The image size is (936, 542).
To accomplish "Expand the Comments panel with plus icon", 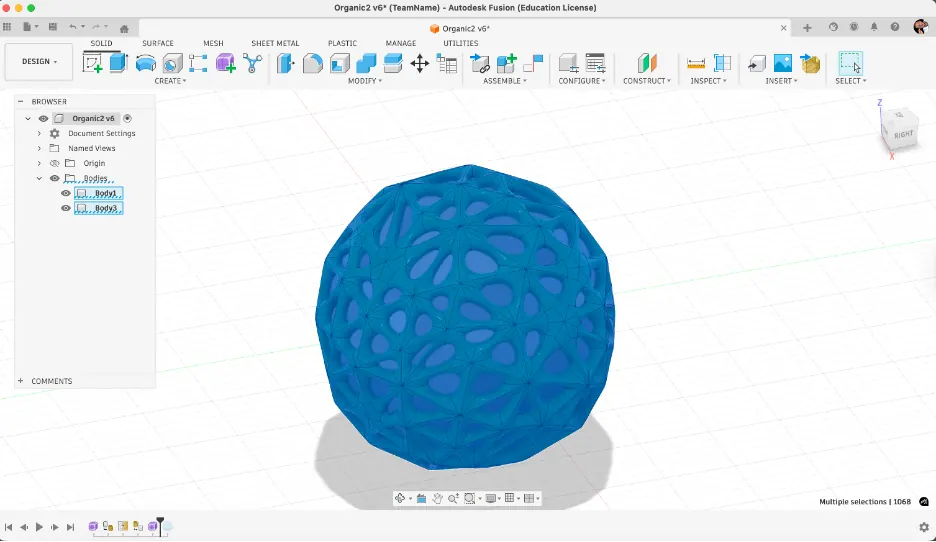I will tap(20, 381).
